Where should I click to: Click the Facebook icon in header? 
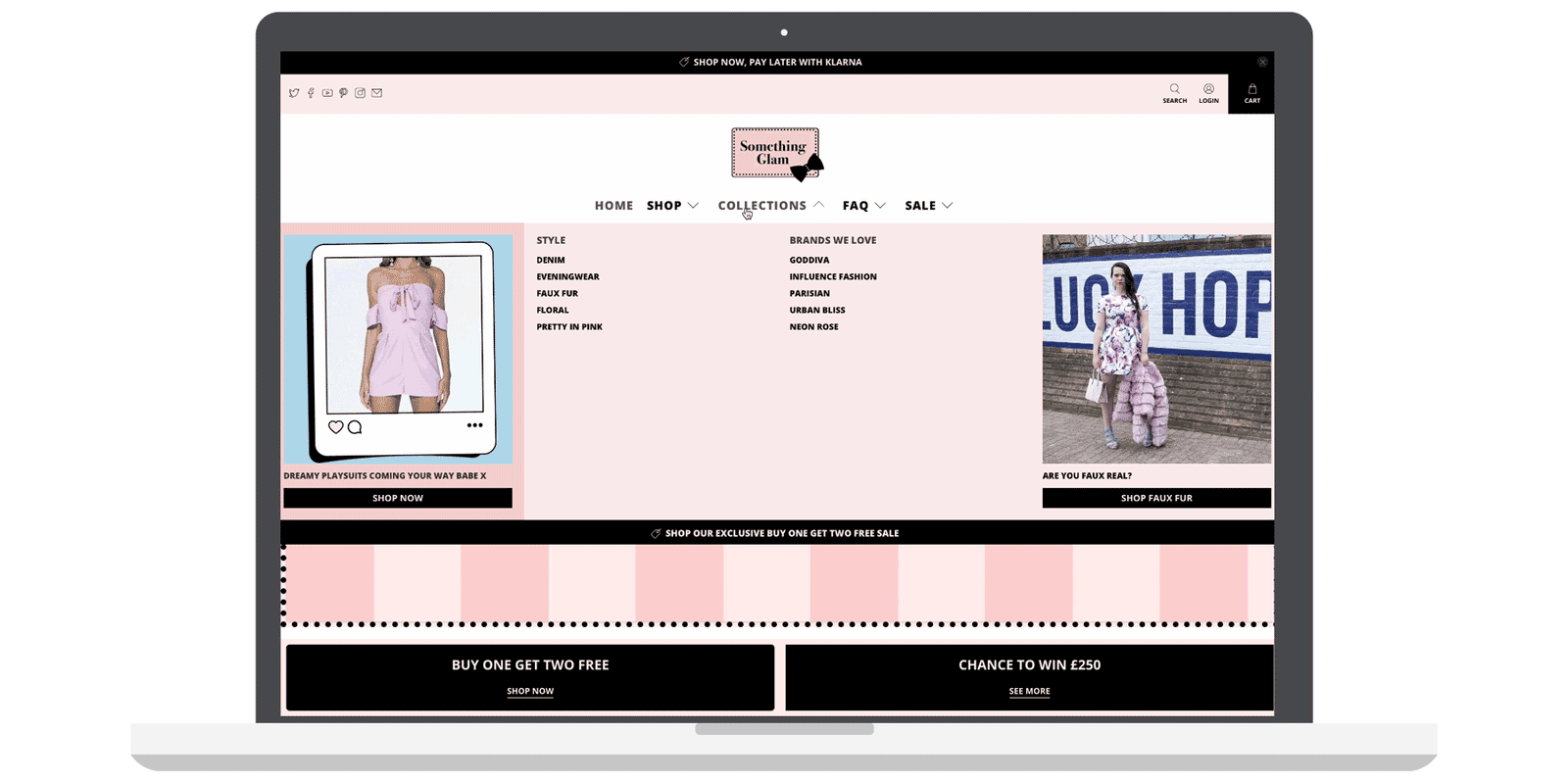(x=311, y=93)
